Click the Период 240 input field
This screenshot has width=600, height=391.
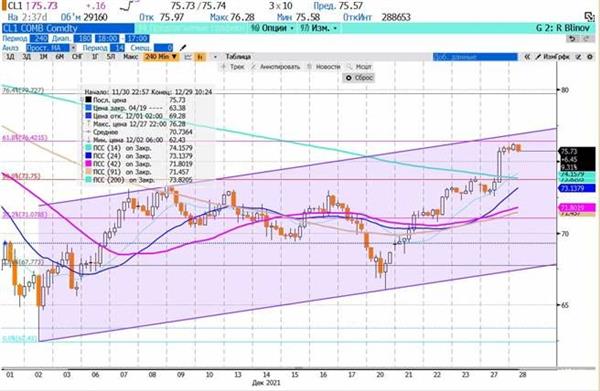coord(39,39)
